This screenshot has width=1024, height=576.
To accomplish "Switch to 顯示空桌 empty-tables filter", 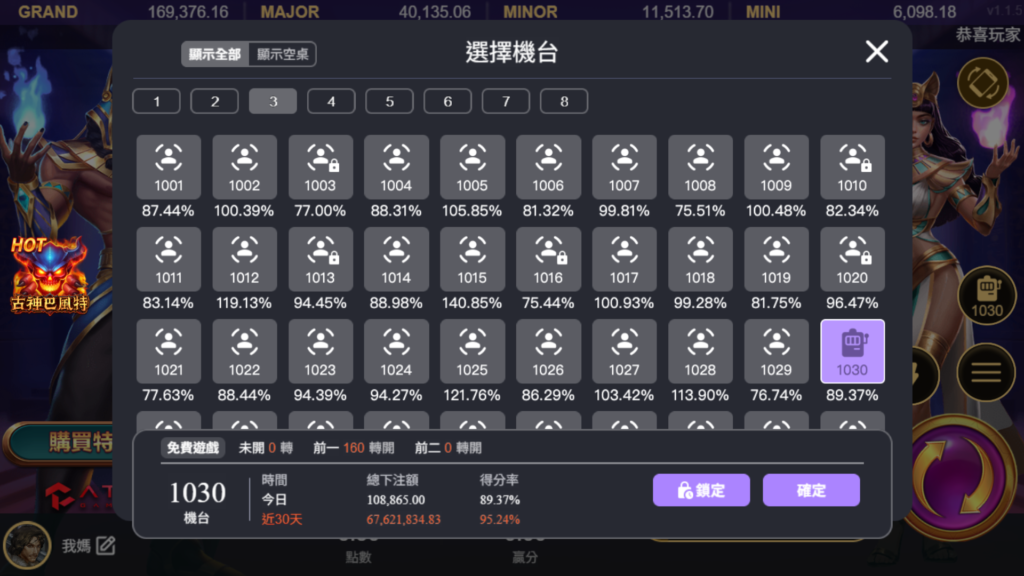I will click(283, 54).
